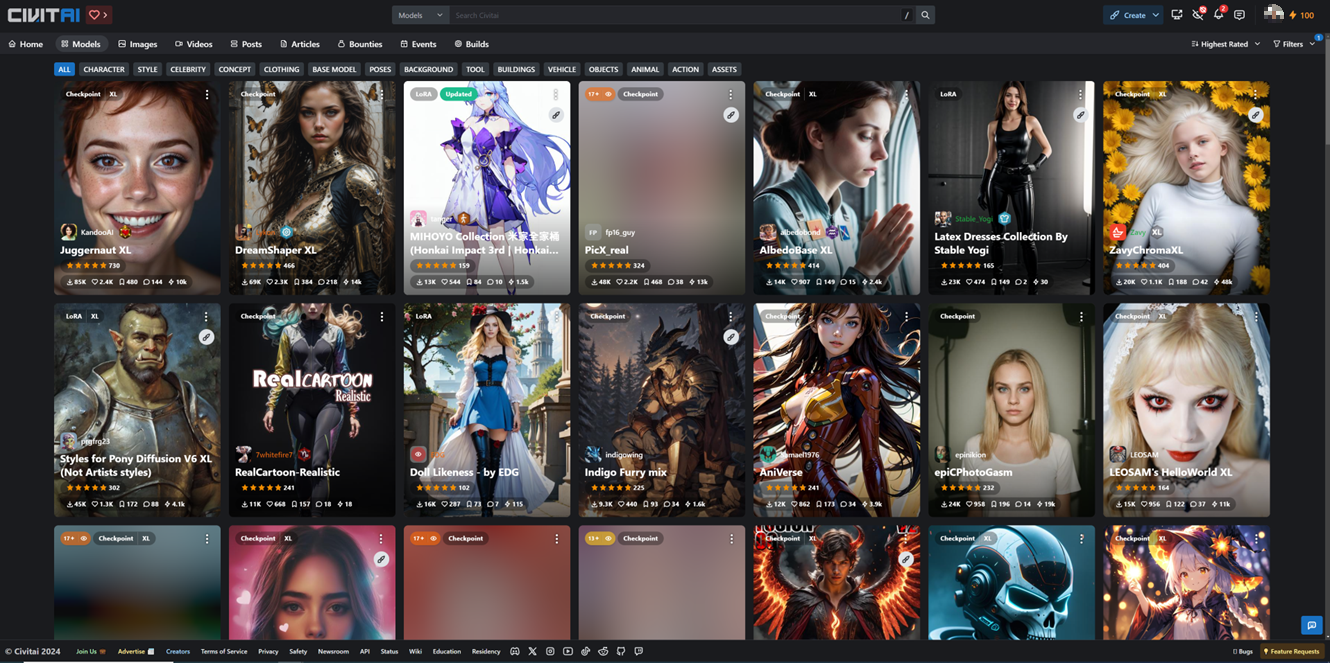
Task: Click the link icon on Latex Dresses card
Action: (1080, 115)
